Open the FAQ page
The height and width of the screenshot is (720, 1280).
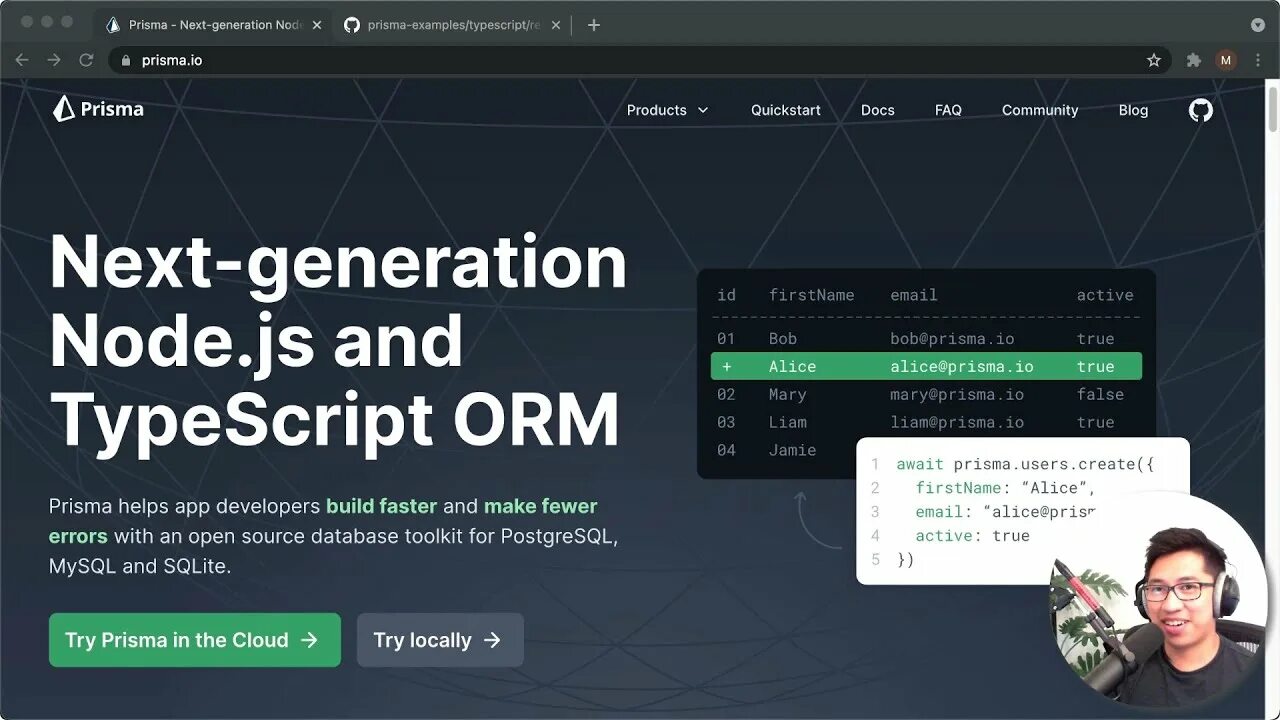click(948, 110)
